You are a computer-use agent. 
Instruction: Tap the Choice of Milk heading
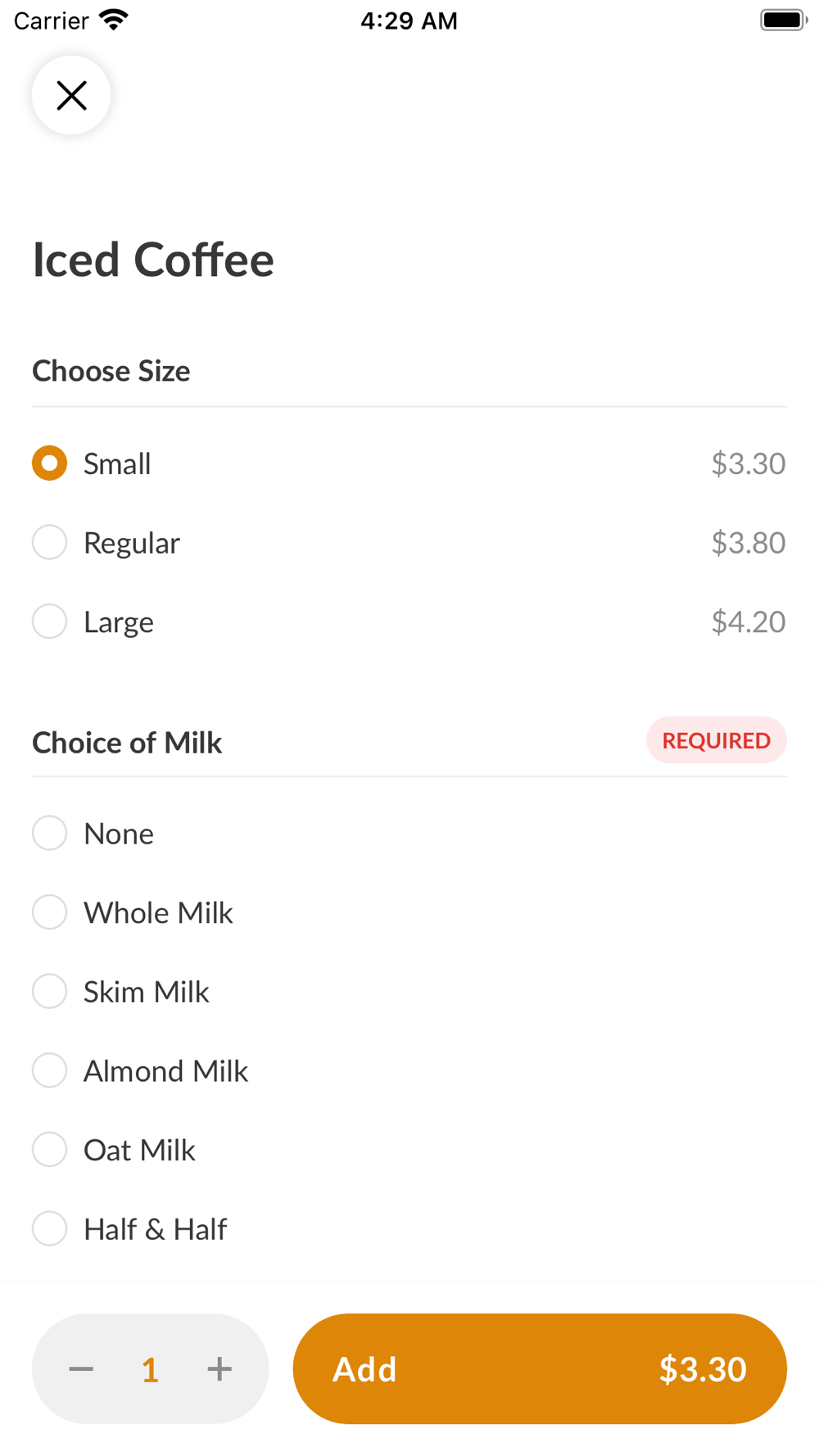click(127, 743)
